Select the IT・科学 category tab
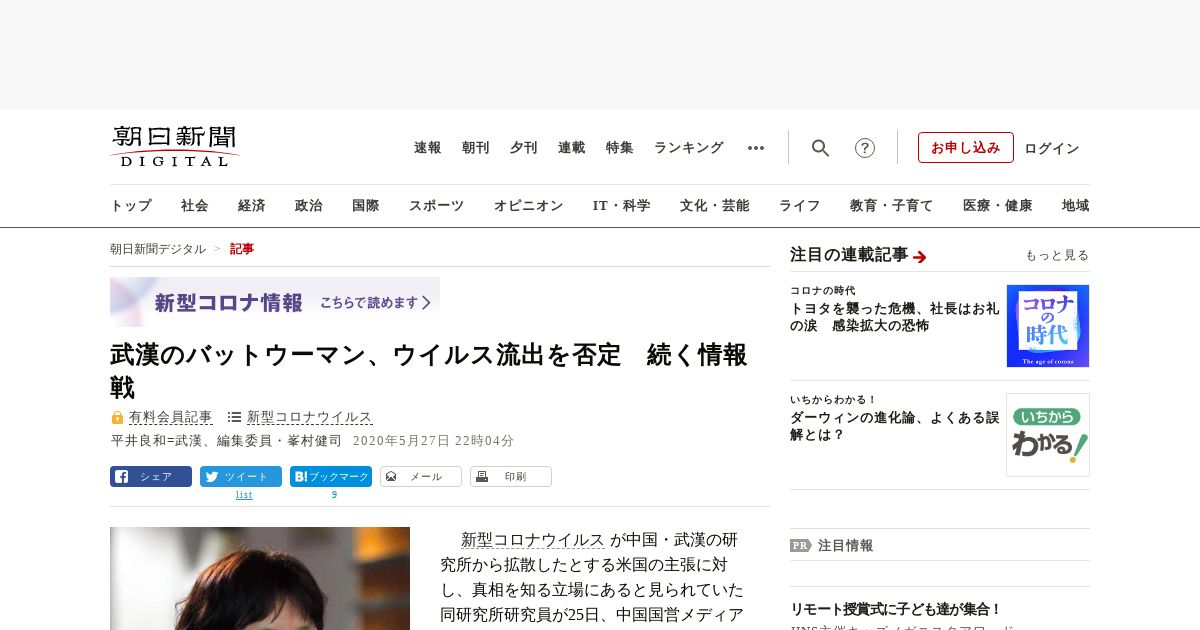The width and height of the screenshot is (1200, 630). click(x=622, y=206)
